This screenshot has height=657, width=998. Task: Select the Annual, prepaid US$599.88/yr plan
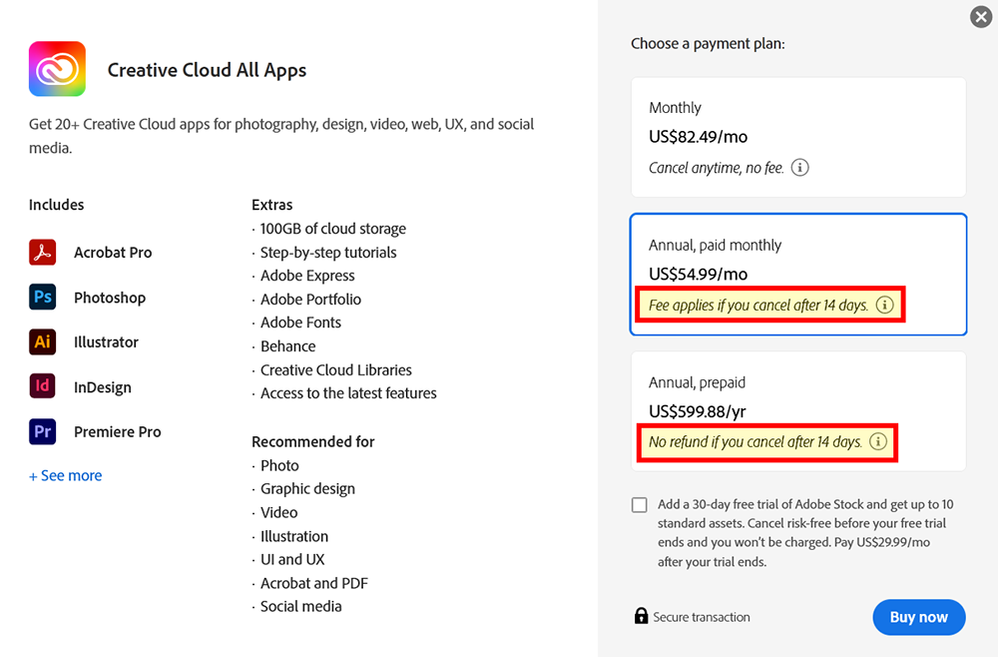click(799, 411)
